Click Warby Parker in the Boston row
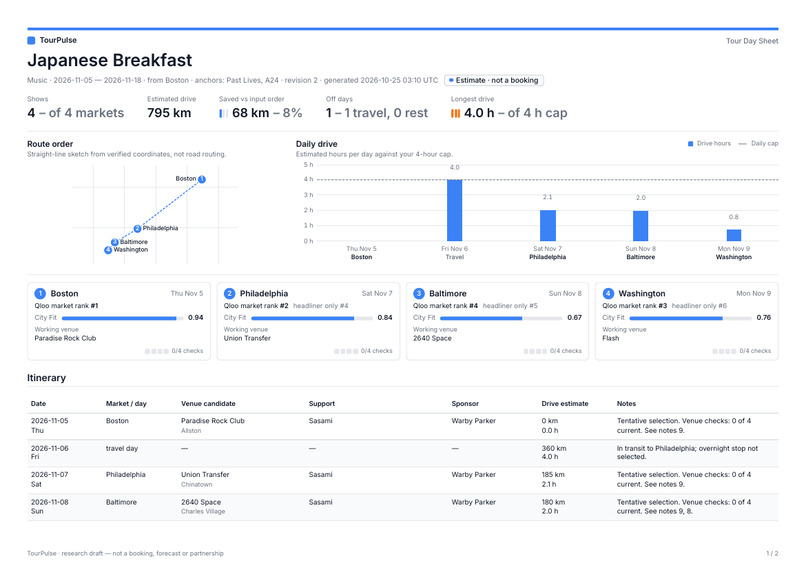The width and height of the screenshot is (806, 570). [x=473, y=420]
